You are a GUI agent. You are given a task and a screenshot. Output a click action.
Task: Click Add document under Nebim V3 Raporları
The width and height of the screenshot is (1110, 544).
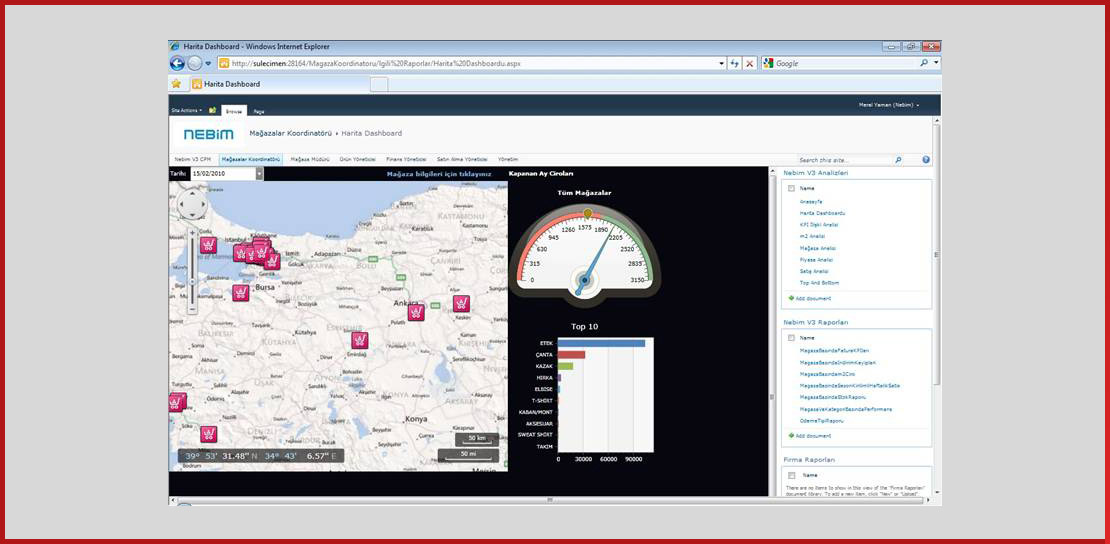(810, 436)
